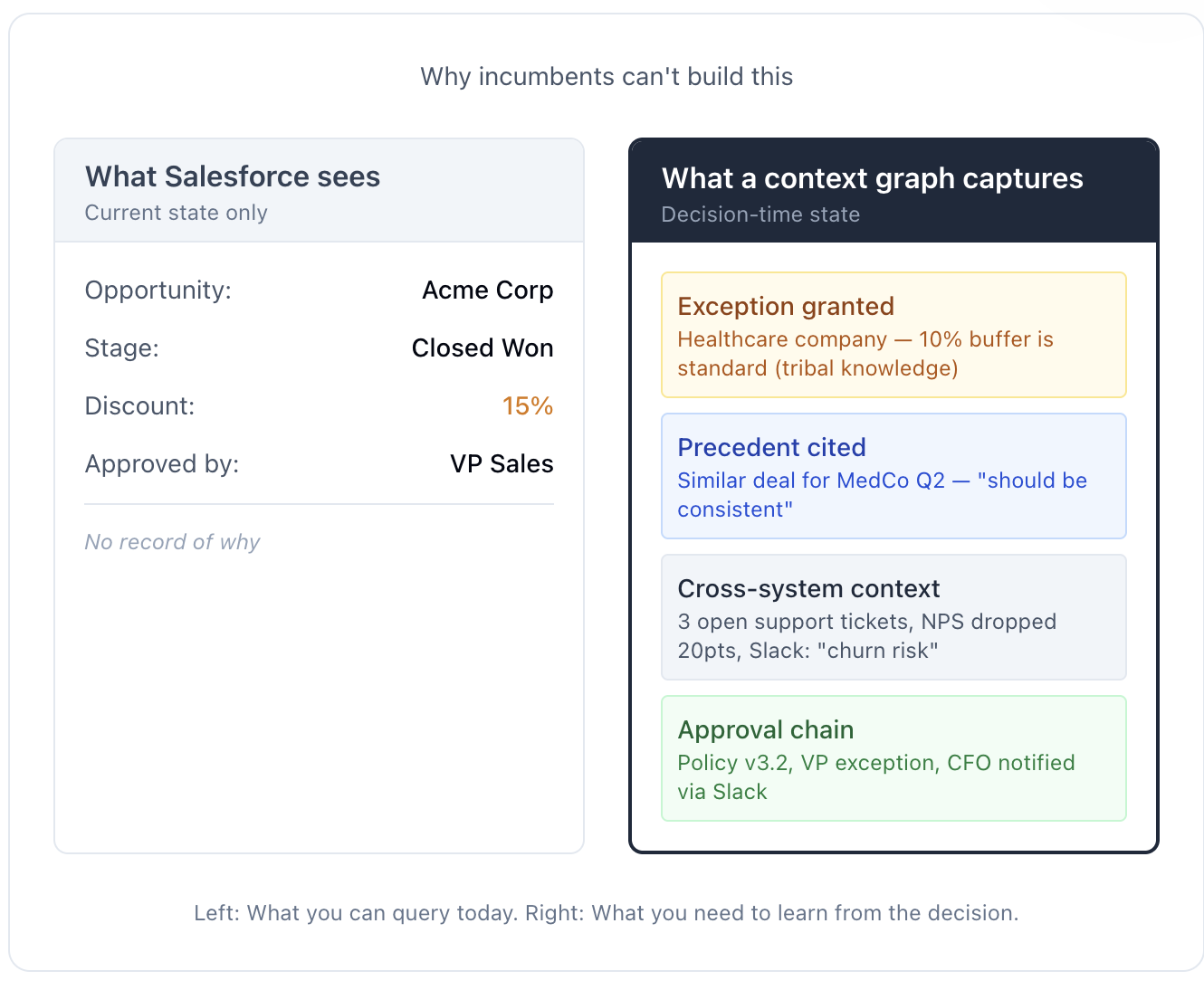Click the "Discount:" field label
Screen dimensions: 1204x990
[139, 406]
